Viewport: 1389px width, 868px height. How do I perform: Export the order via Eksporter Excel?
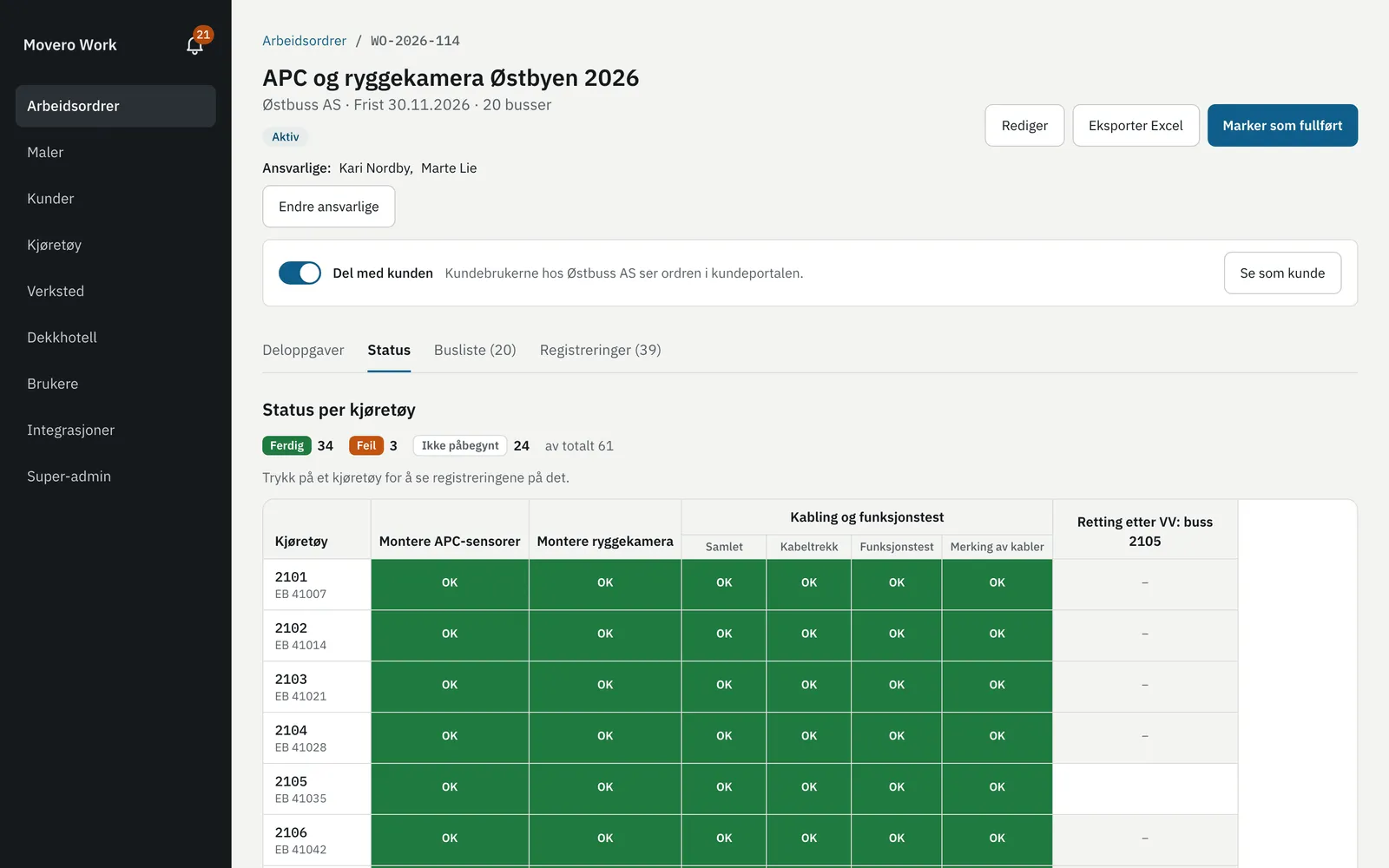(x=1136, y=126)
